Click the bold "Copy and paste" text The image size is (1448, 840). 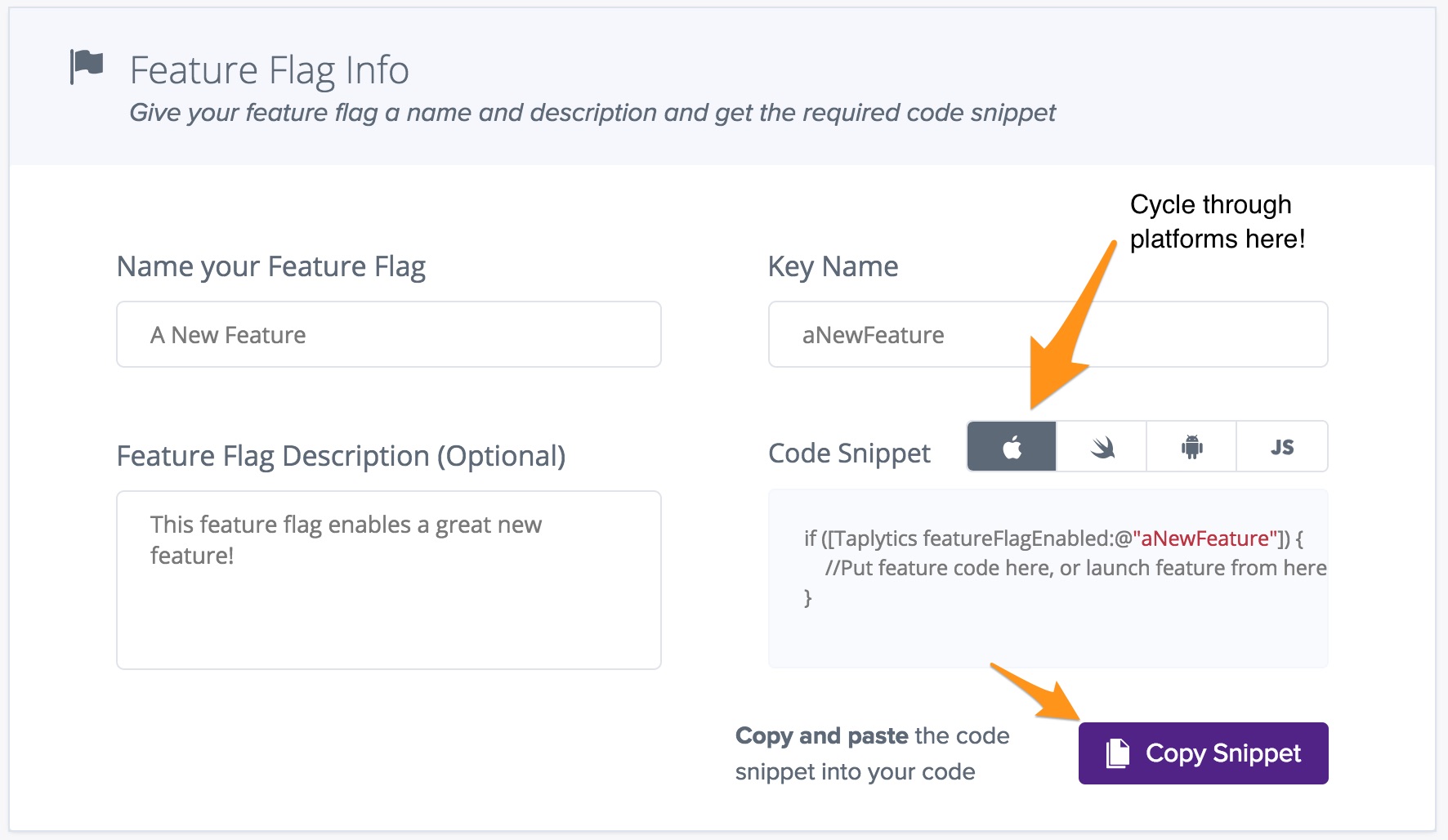pyautogui.click(x=821, y=735)
